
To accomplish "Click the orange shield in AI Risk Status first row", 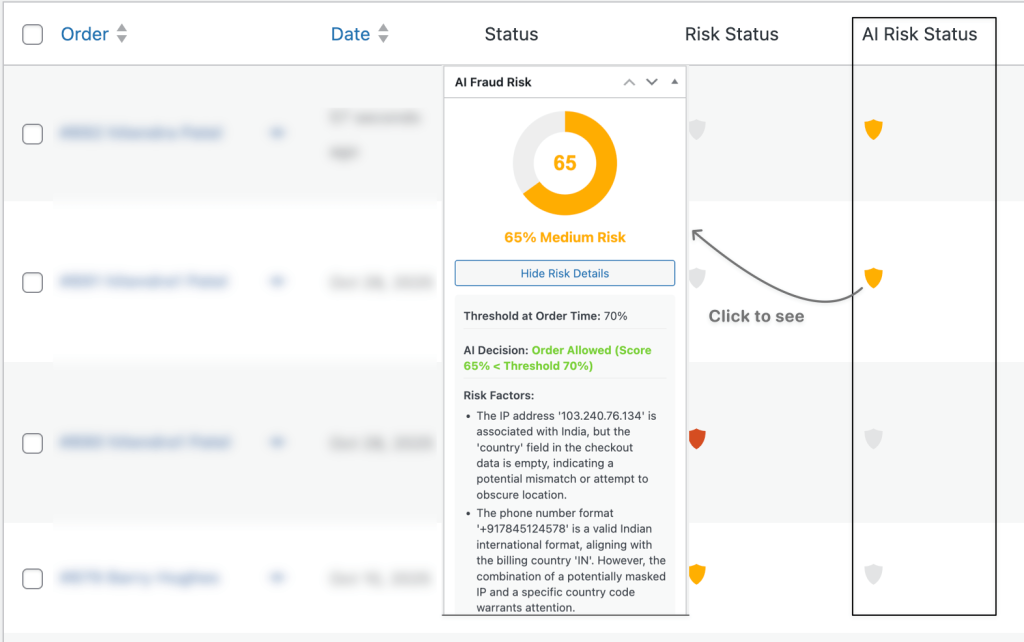I will [x=873, y=129].
